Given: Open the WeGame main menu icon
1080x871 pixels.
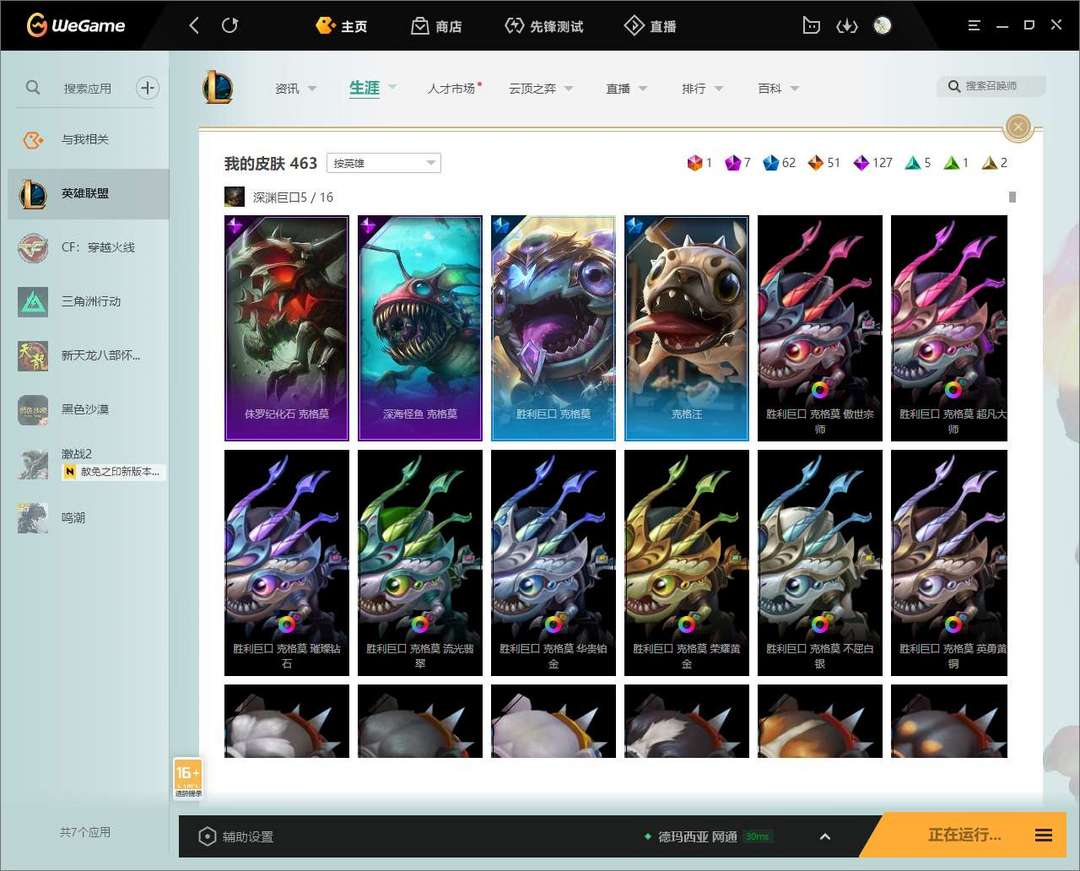Looking at the screenshot, I should (x=974, y=25).
